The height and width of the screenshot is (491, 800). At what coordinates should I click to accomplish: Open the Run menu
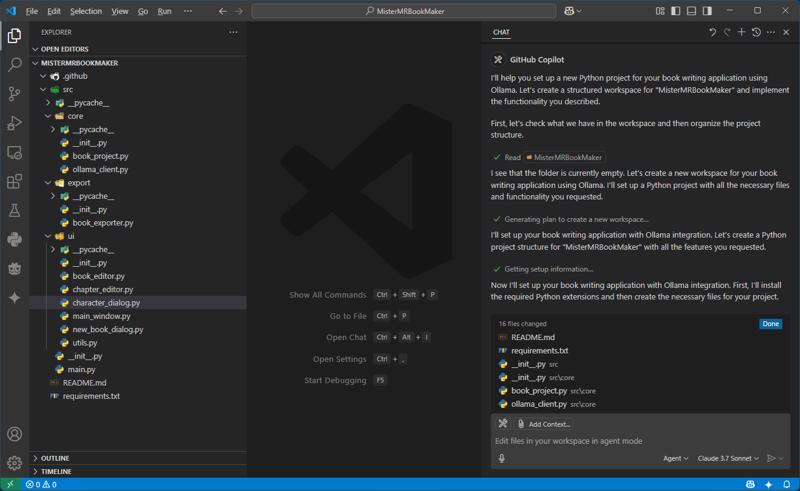[x=164, y=11]
